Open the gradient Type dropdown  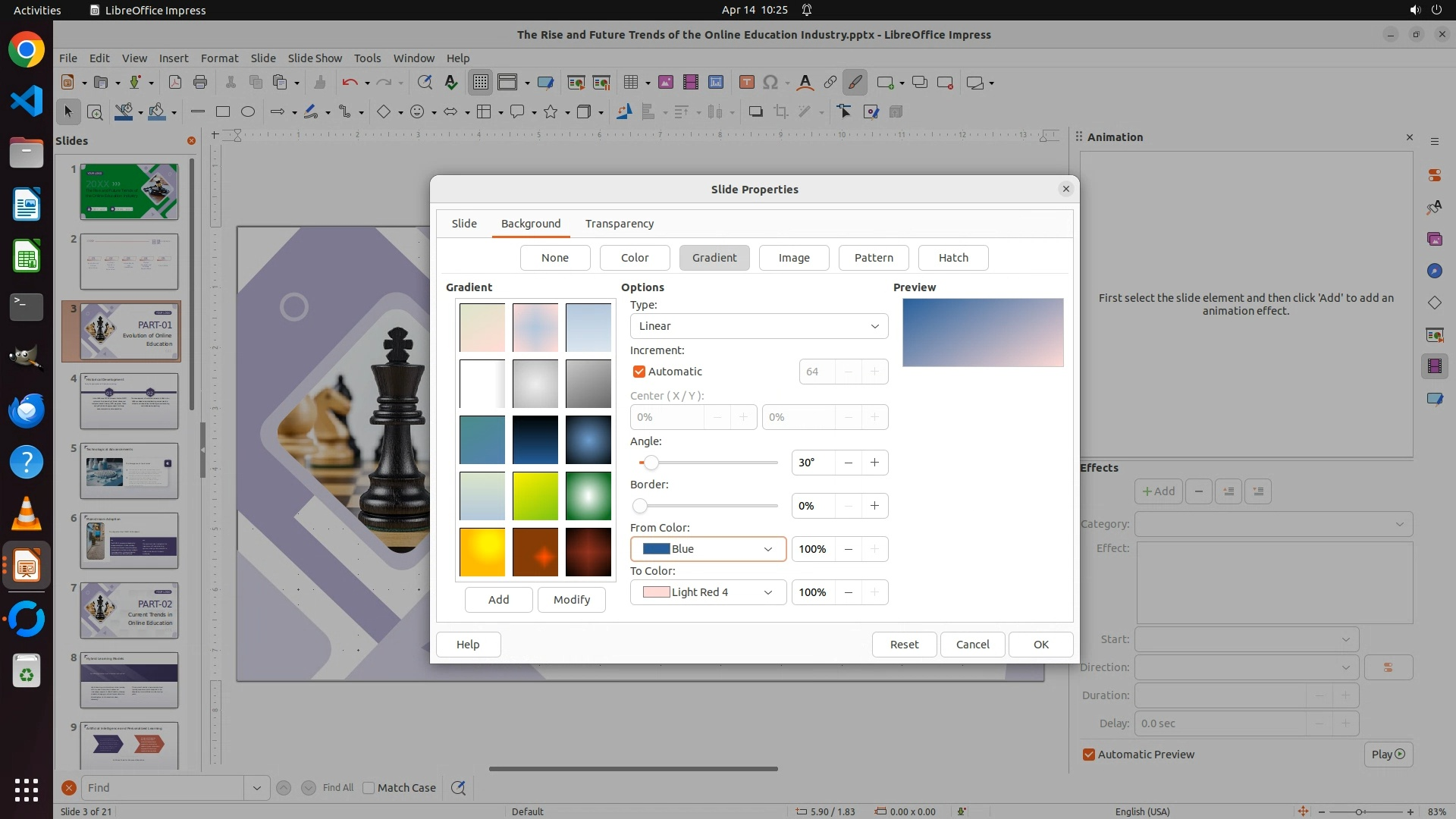pyautogui.click(x=758, y=326)
